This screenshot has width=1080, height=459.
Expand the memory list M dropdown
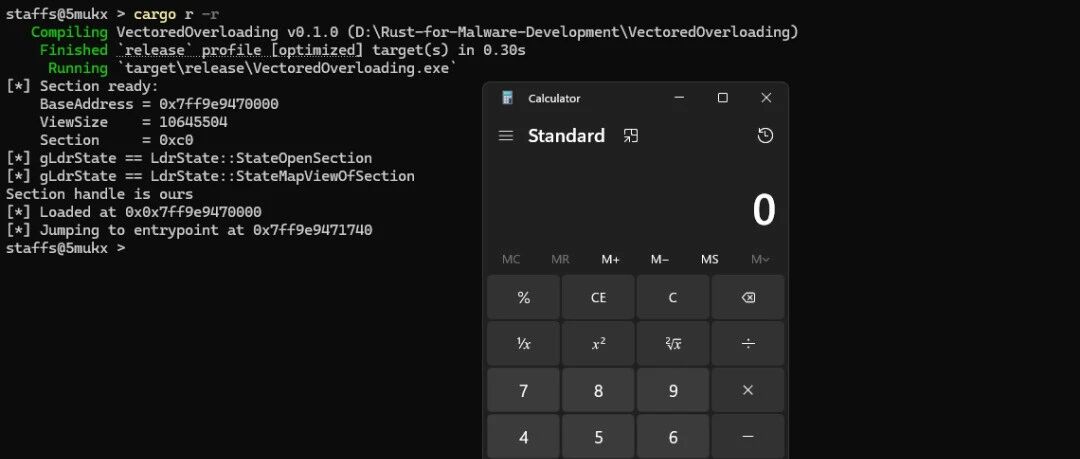tap(760, 259)
